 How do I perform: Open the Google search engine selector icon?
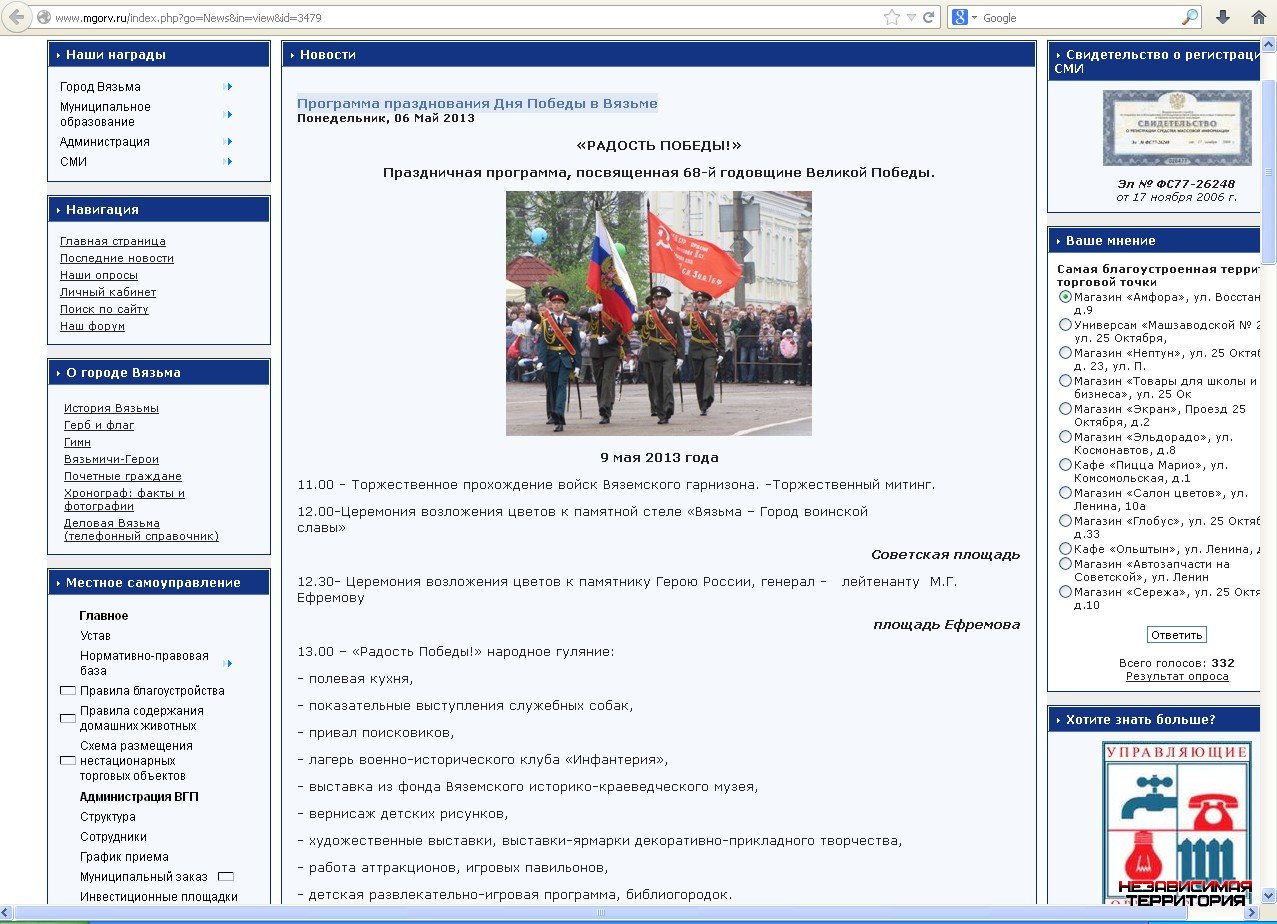click(x=963, y=17)
